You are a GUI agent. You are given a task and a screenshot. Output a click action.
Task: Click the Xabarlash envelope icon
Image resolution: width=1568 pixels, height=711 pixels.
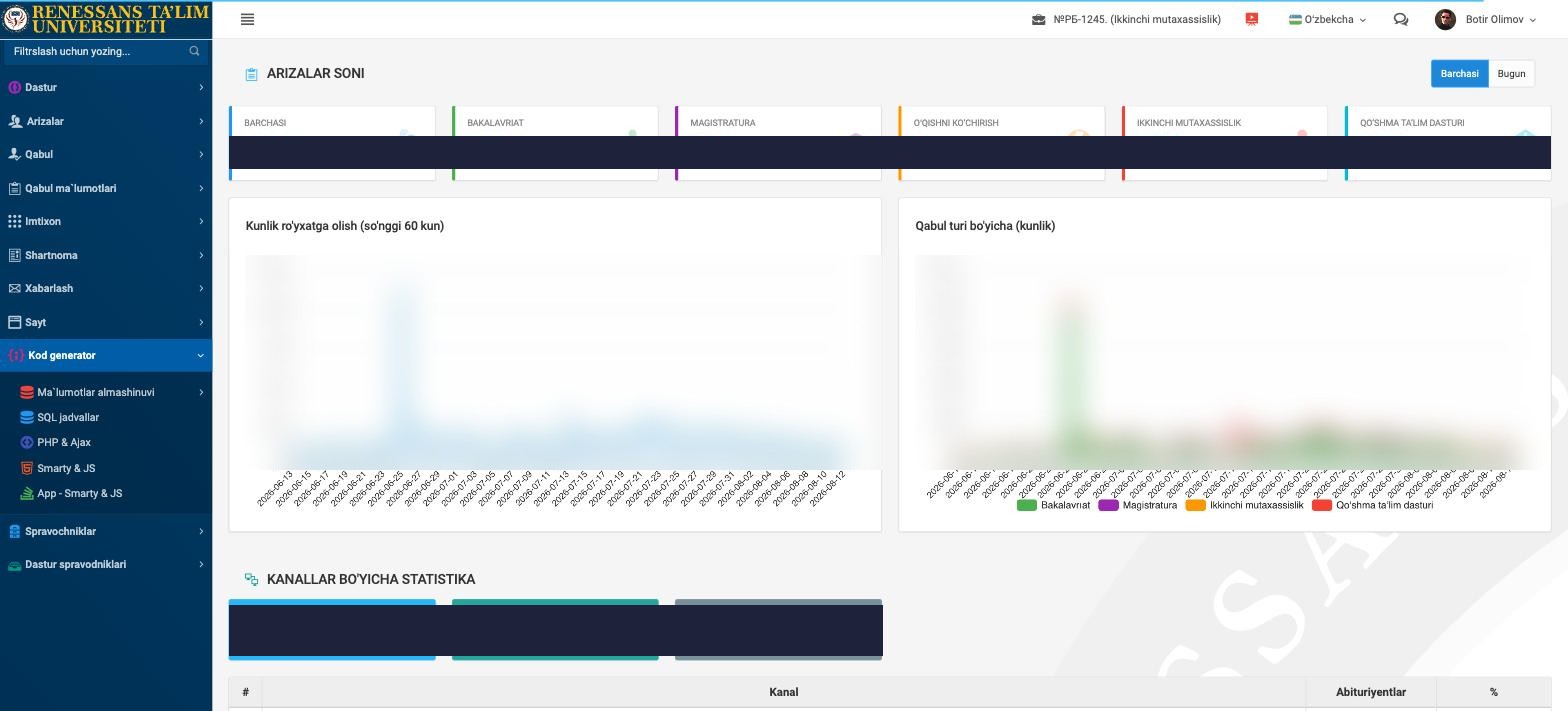pyautogui.click(x=14, y=288)
